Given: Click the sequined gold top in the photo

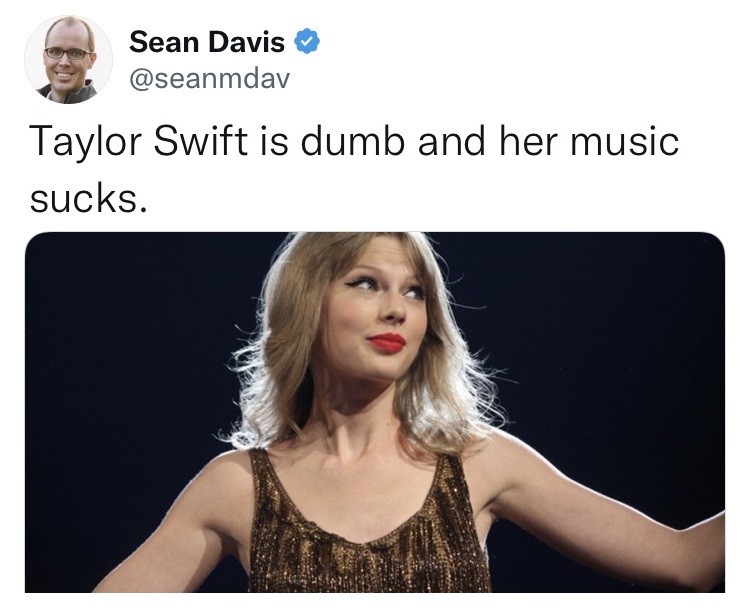Looking at the screenshot, I should [368, 536].
